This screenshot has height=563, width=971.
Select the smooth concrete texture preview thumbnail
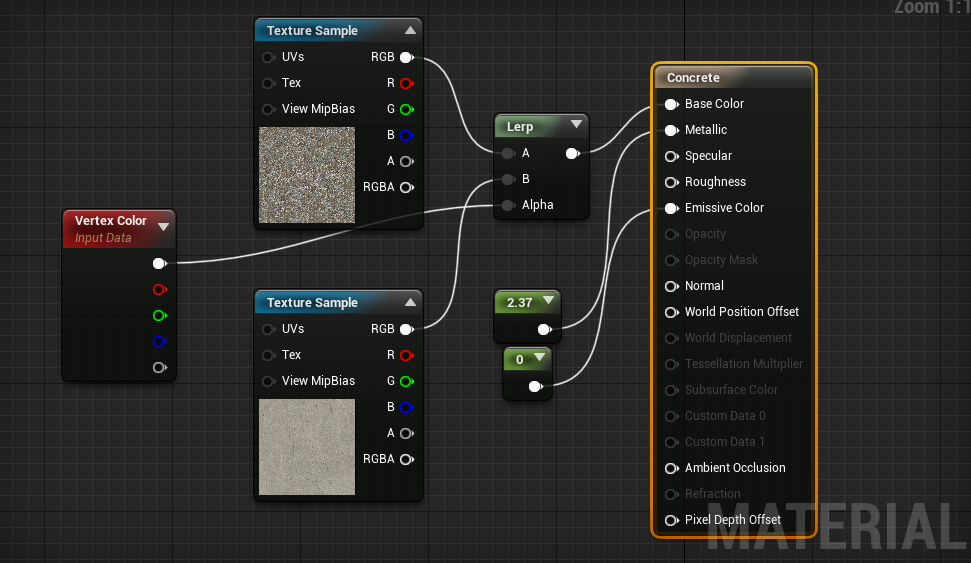click(x=307, y=447)
